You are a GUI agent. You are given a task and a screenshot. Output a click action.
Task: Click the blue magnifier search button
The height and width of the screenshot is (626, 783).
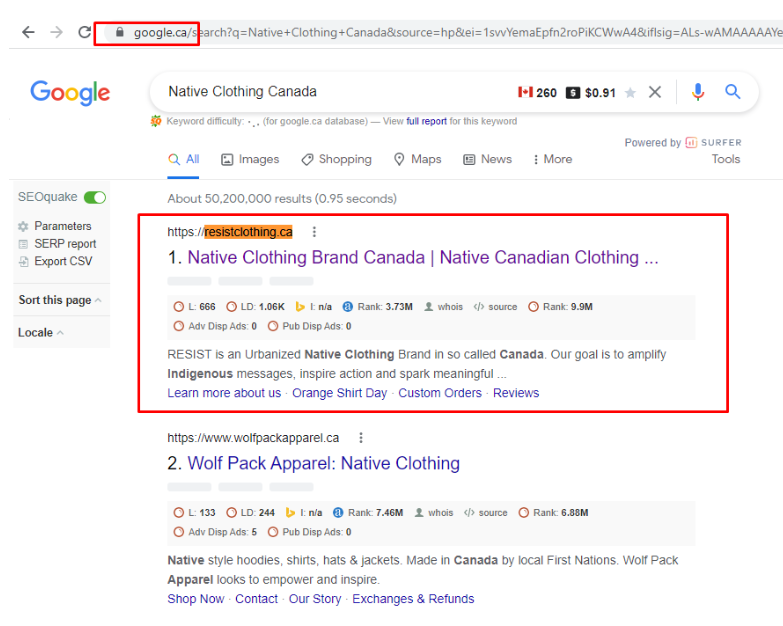(x=733, y=91)
